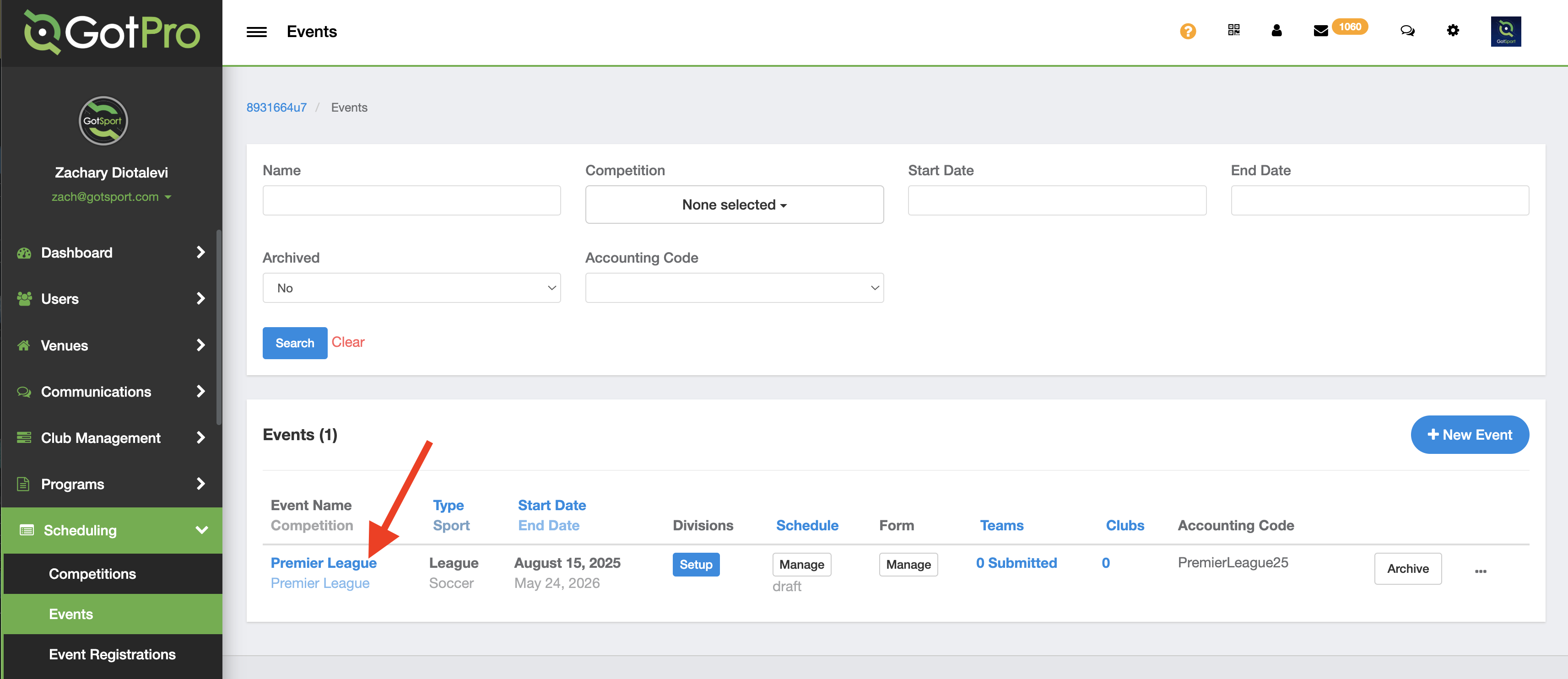Open the Competition None selected dropdown
The height and width of the screenshot is (679, 1568).
click(x=734, y=205)
